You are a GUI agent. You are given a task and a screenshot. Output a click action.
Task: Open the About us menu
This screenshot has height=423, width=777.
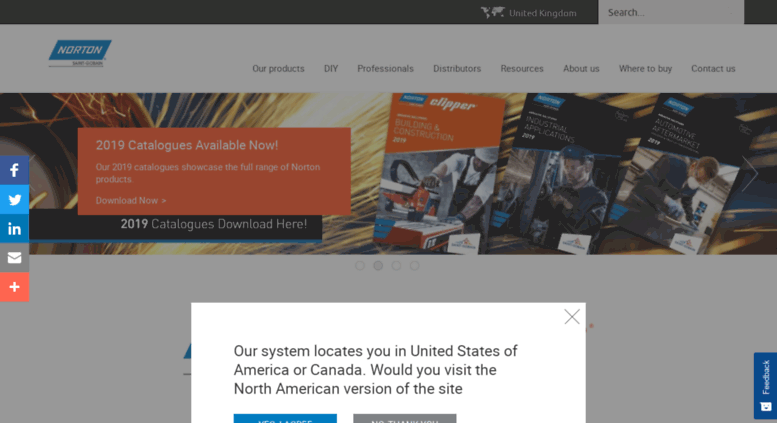[581, 69]
